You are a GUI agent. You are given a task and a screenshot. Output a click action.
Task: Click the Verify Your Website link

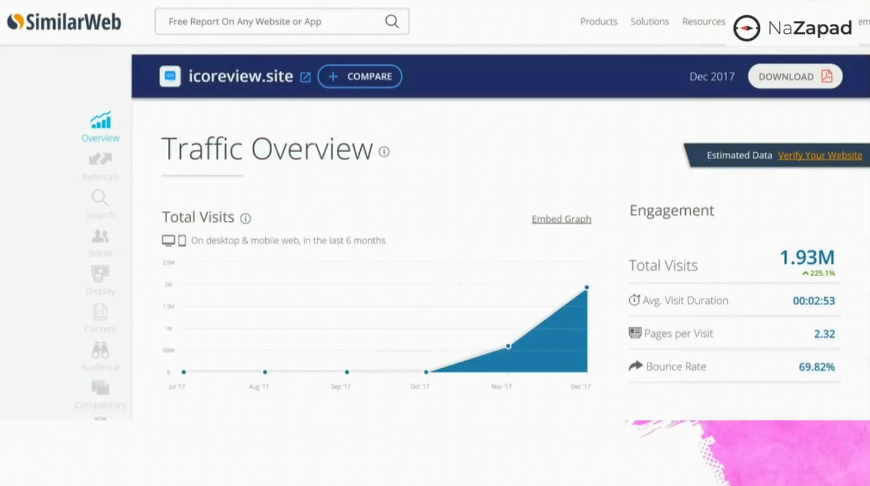pyautogui.click(x=820, y=155)
